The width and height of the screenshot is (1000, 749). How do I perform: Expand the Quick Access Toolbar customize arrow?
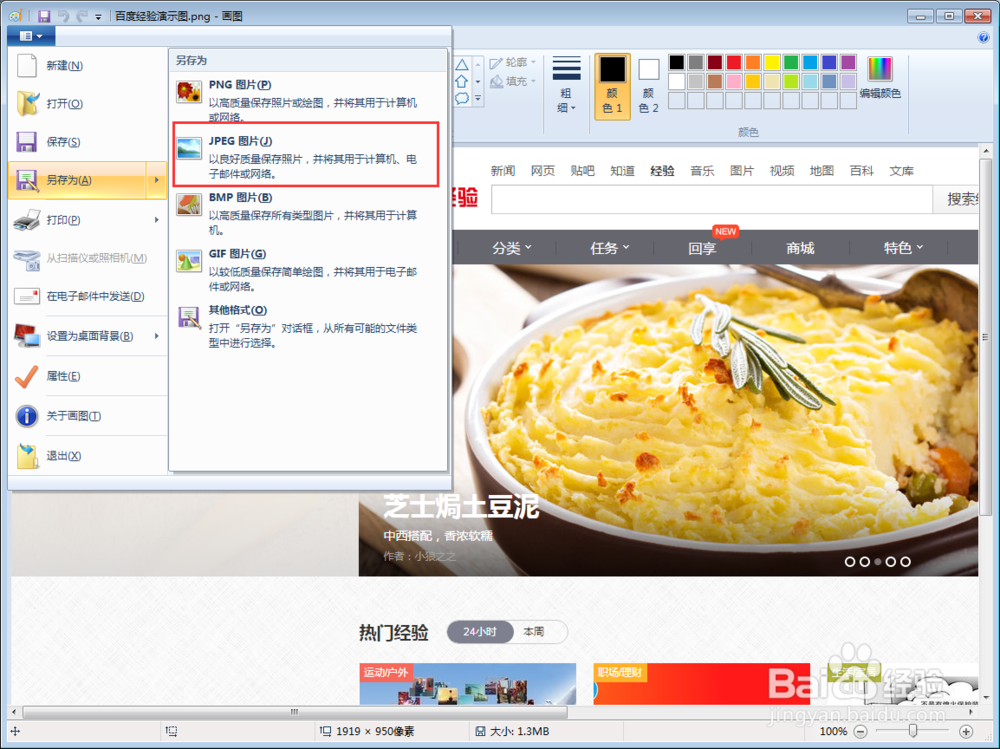coord(96,16)
